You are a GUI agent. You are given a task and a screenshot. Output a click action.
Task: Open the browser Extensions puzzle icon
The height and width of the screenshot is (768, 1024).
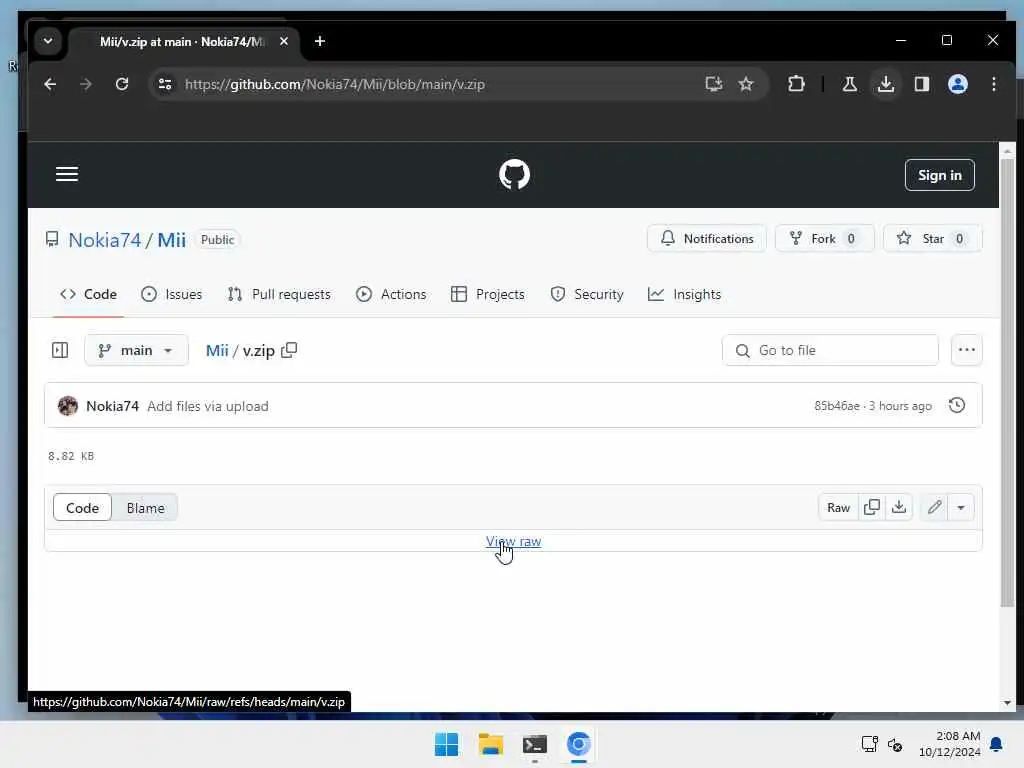tap(796, 84)
